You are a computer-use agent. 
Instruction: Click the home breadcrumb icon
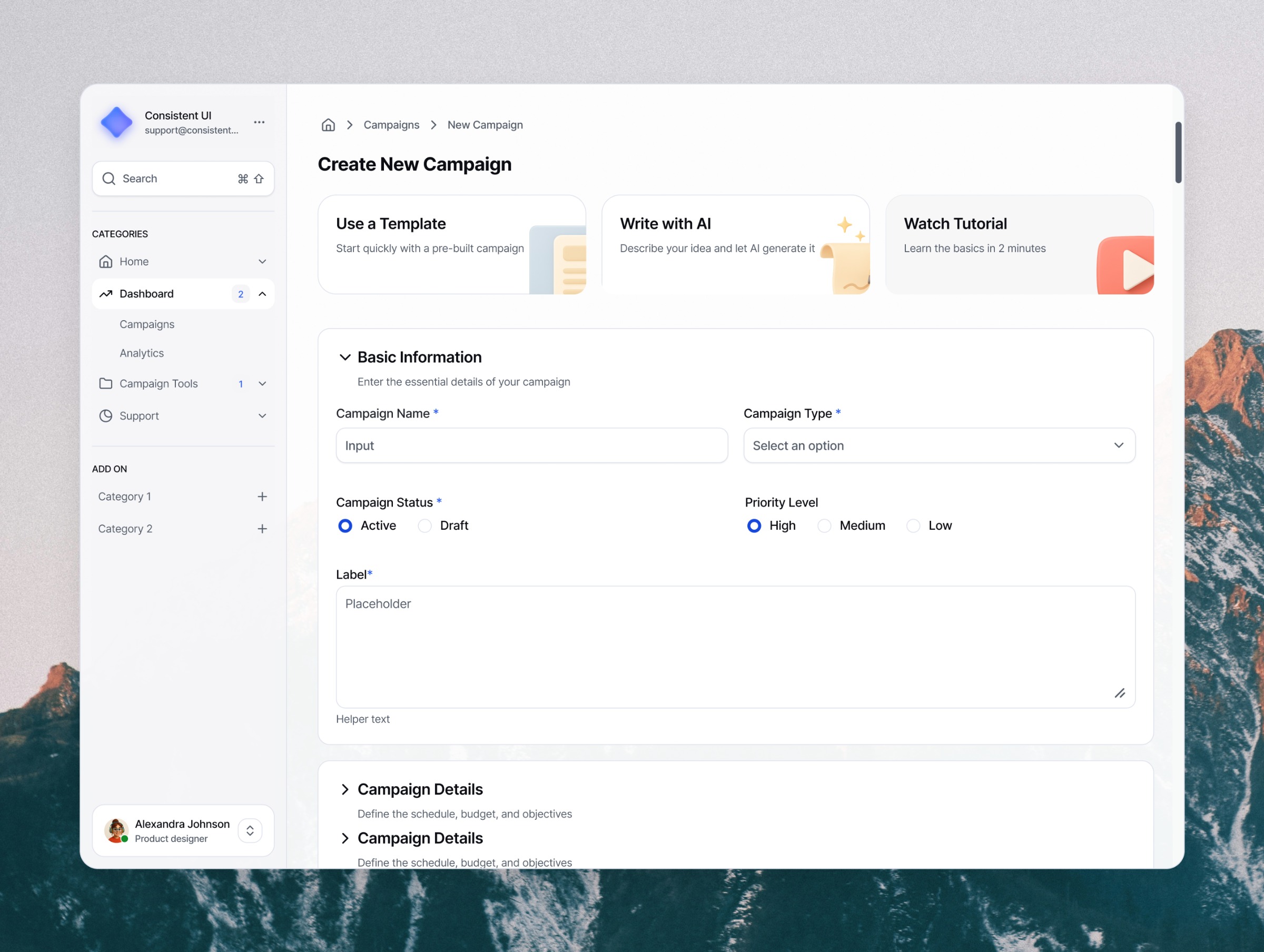tap(328, 125)
